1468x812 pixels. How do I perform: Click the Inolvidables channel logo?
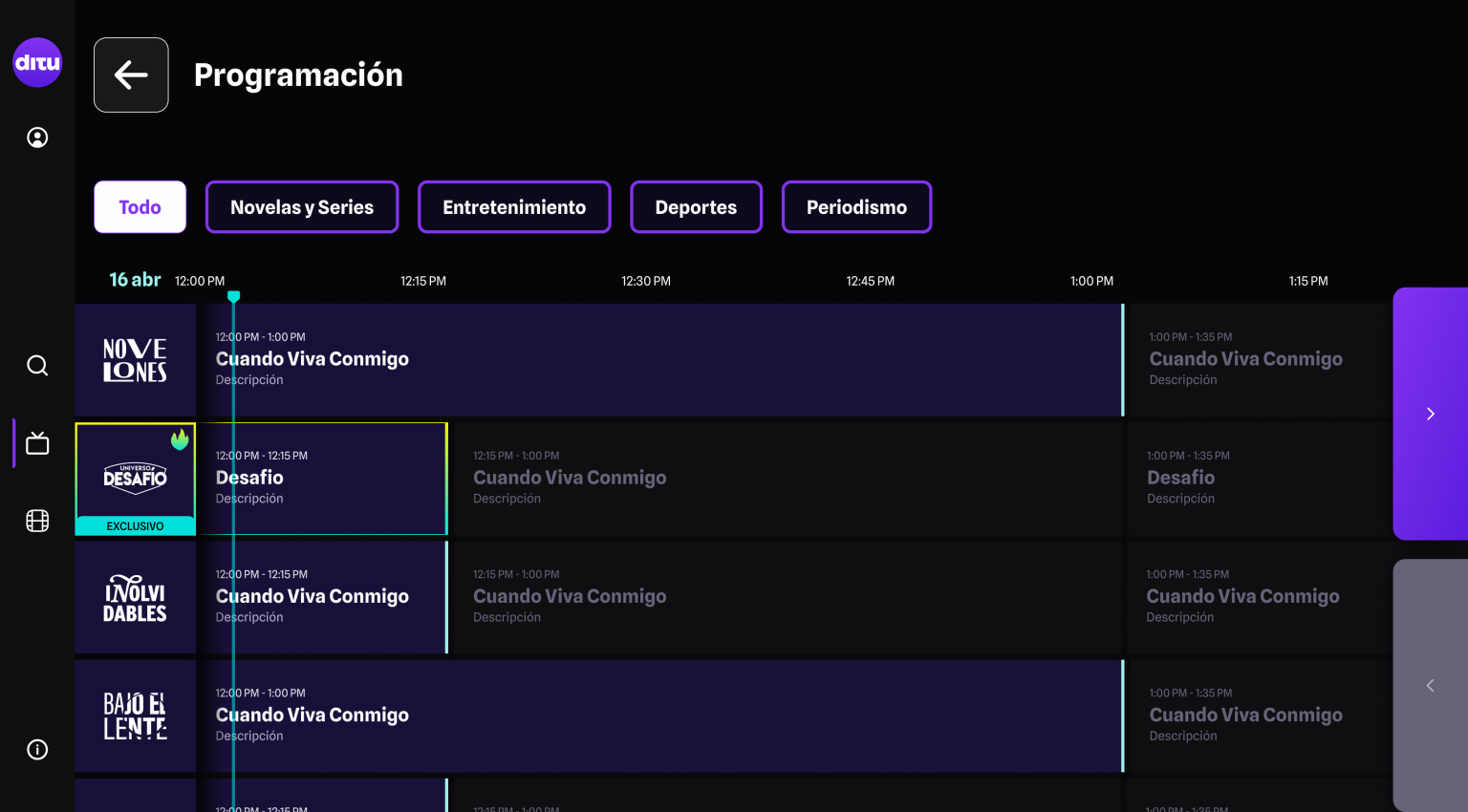[x=135, y=597]
